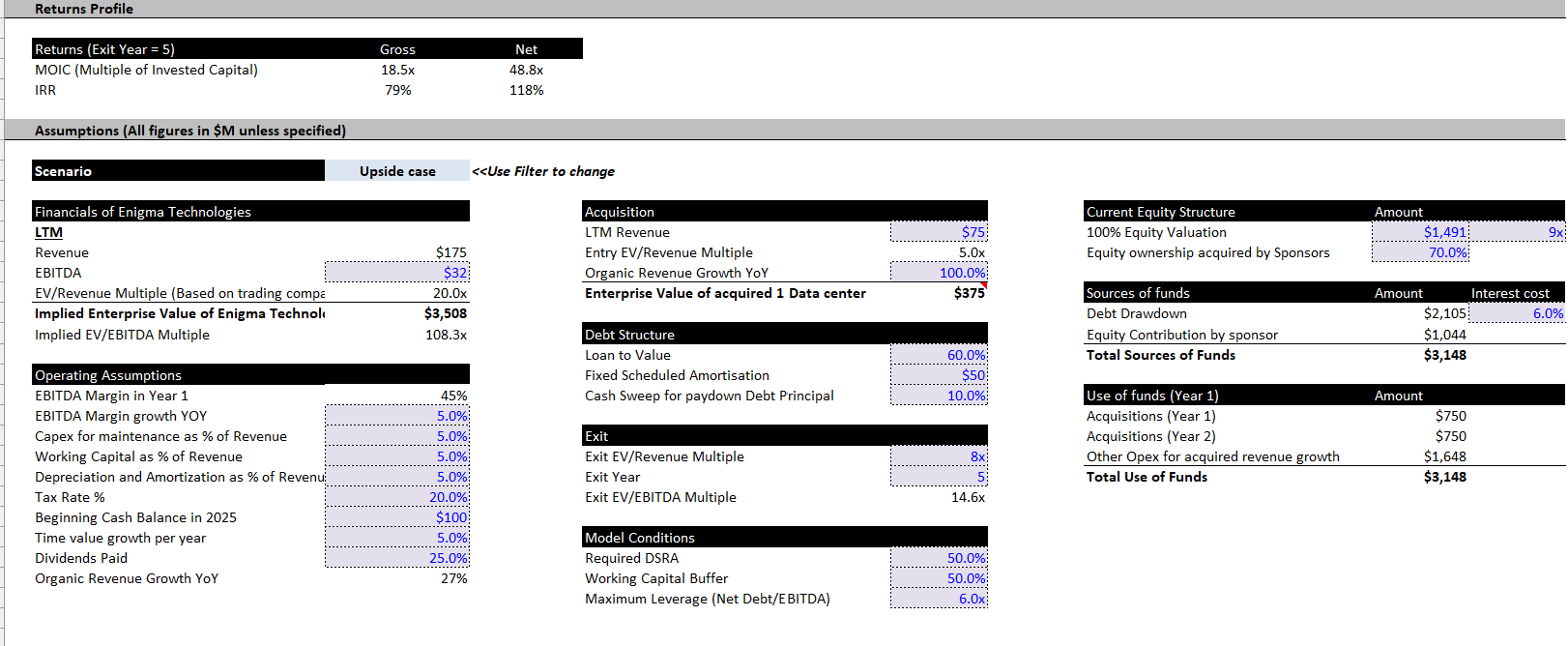Click the Assumptions section title bar

(x=784, y=131)
